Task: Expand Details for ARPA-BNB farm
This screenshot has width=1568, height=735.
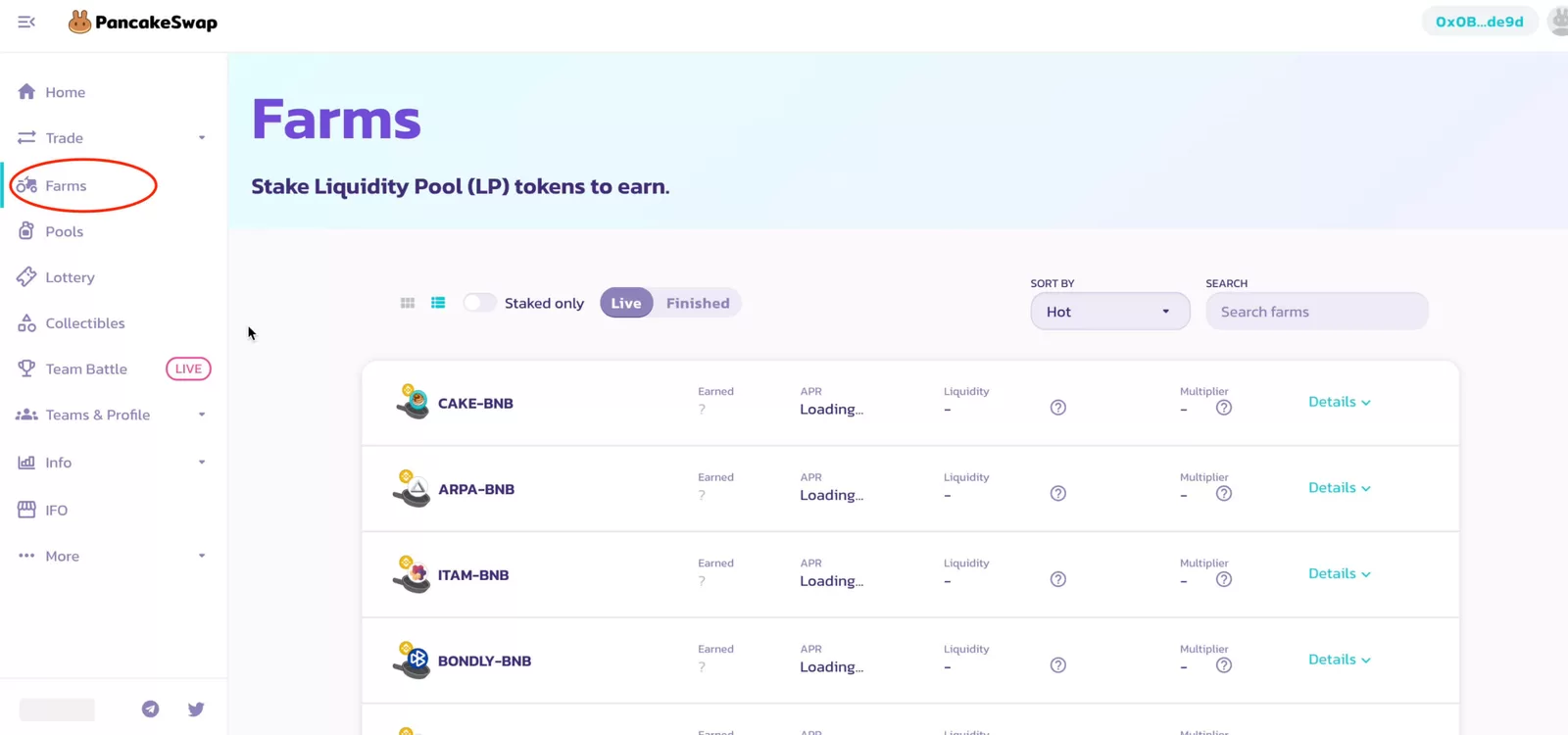Action: pos(1340,488)
